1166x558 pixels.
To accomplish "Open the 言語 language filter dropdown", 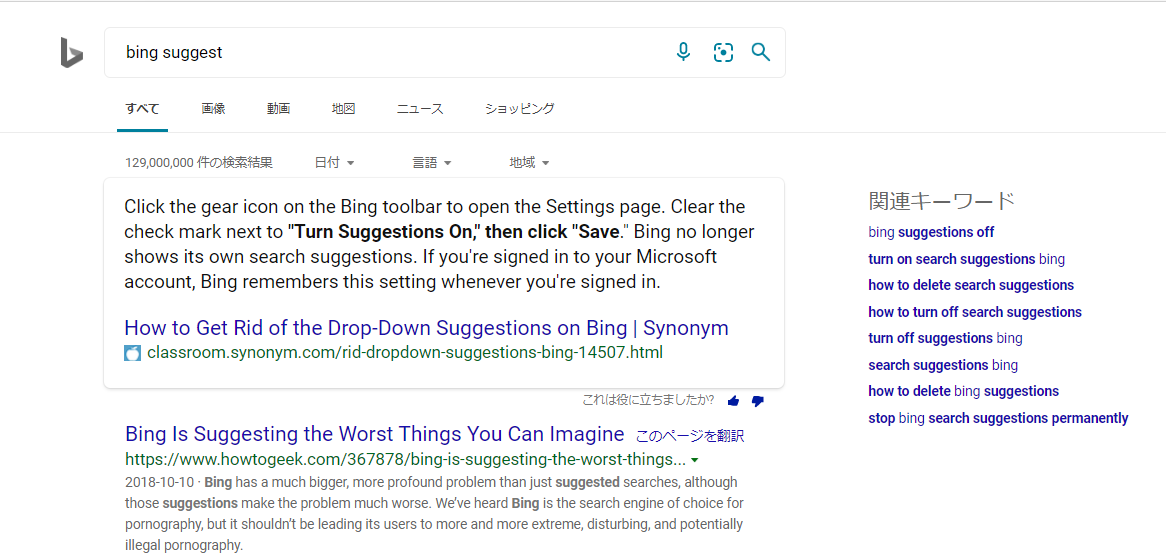I will (432, 163).
